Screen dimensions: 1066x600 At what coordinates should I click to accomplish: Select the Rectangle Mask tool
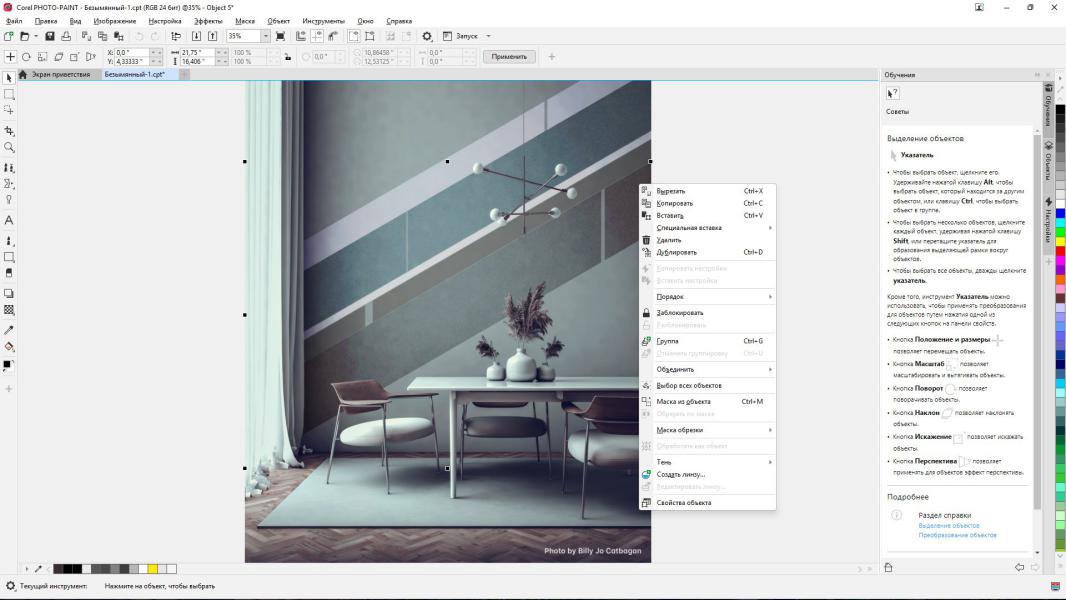[x=9, y=95]
